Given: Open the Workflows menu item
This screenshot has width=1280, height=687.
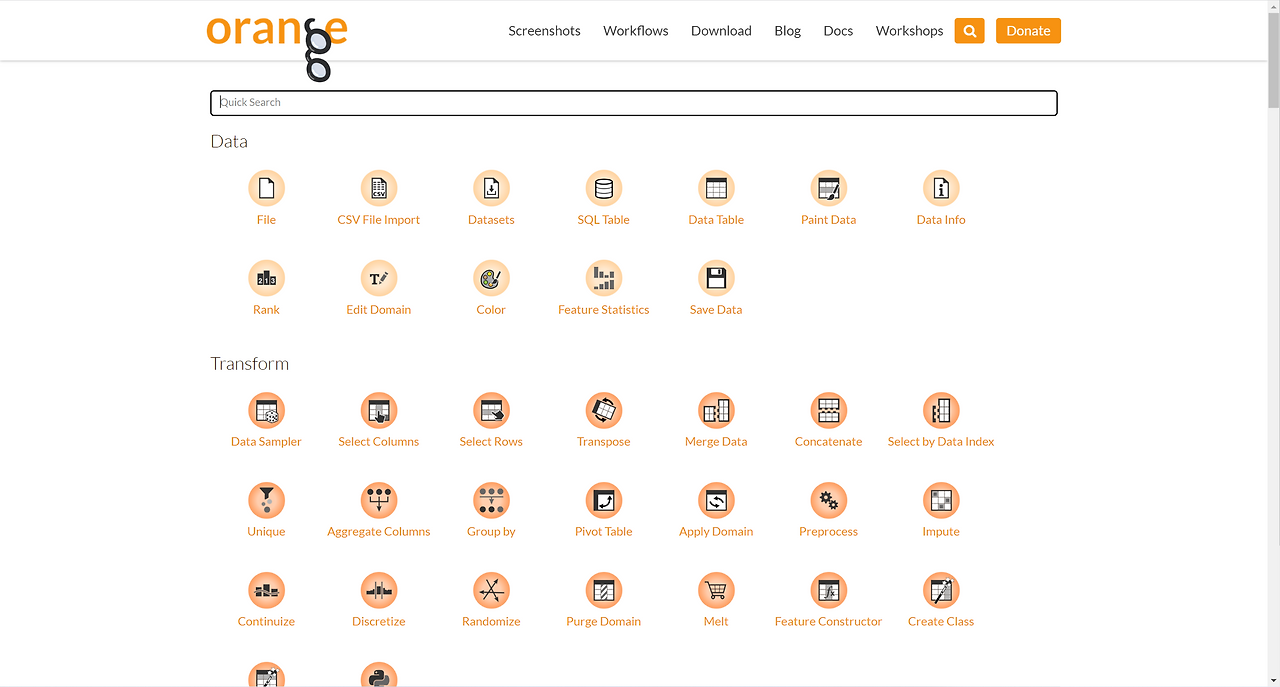Looking at the screenshot, I should pos(636,31).
